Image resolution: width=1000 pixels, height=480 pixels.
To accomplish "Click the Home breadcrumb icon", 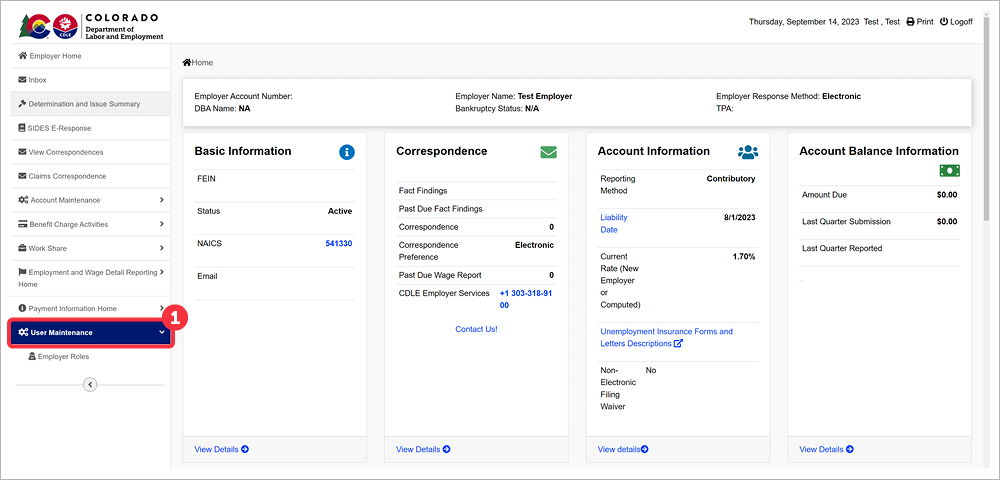I will (187, 62).
